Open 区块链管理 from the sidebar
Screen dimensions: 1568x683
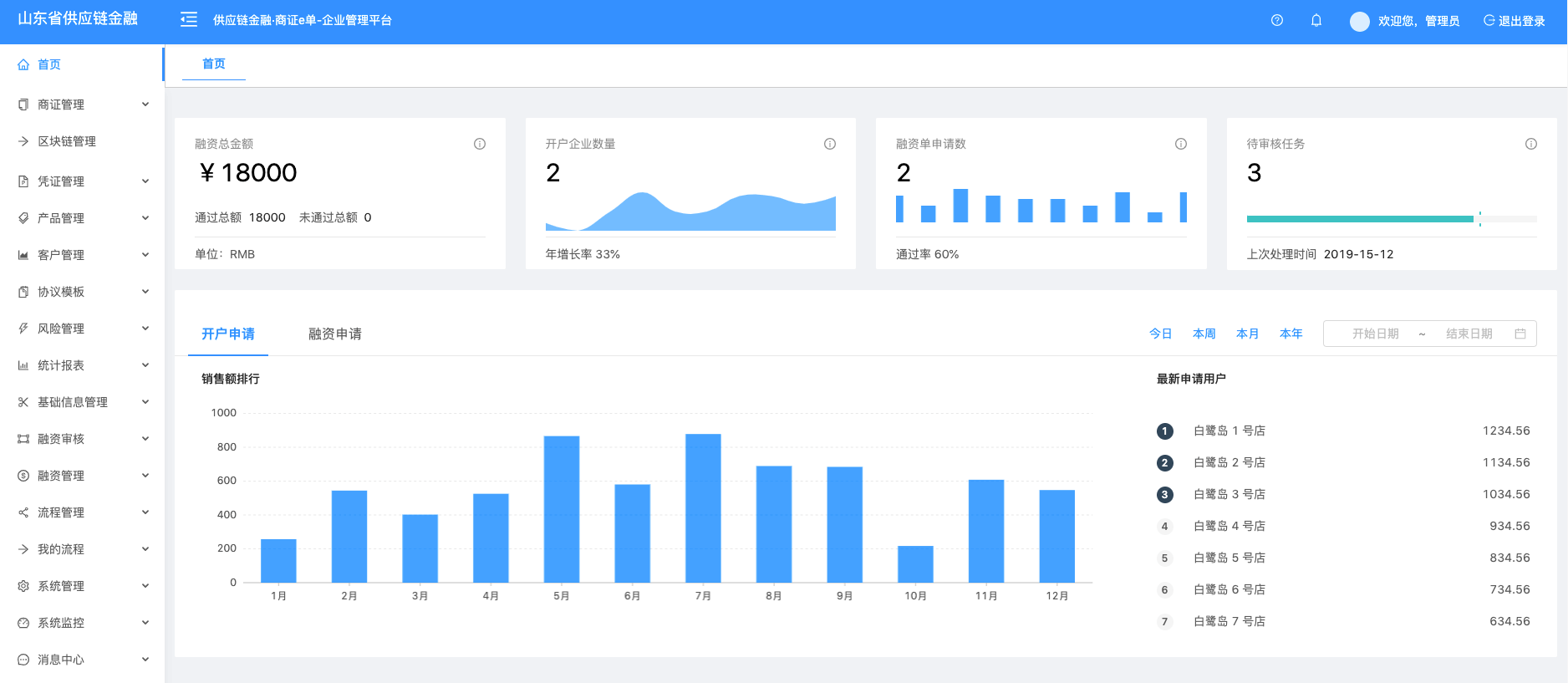point(67,141)
